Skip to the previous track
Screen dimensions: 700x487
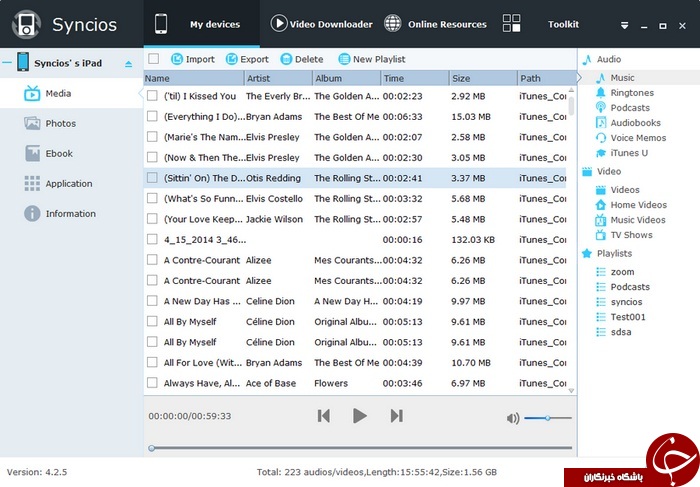click(324, 416)
